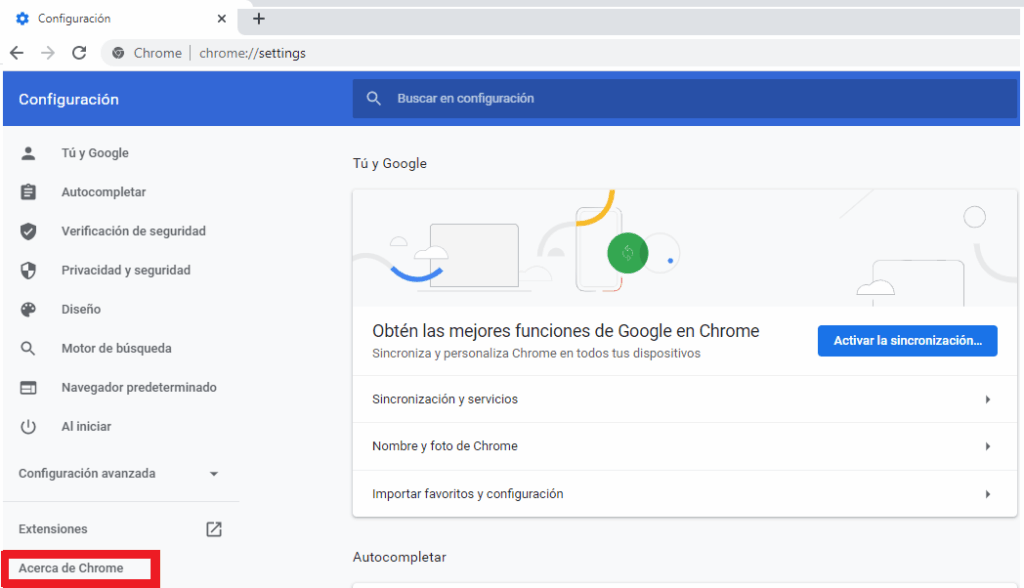The image size is (1024, 588).
Task: Click Activar la sincronización button
Action: point(907,340)
